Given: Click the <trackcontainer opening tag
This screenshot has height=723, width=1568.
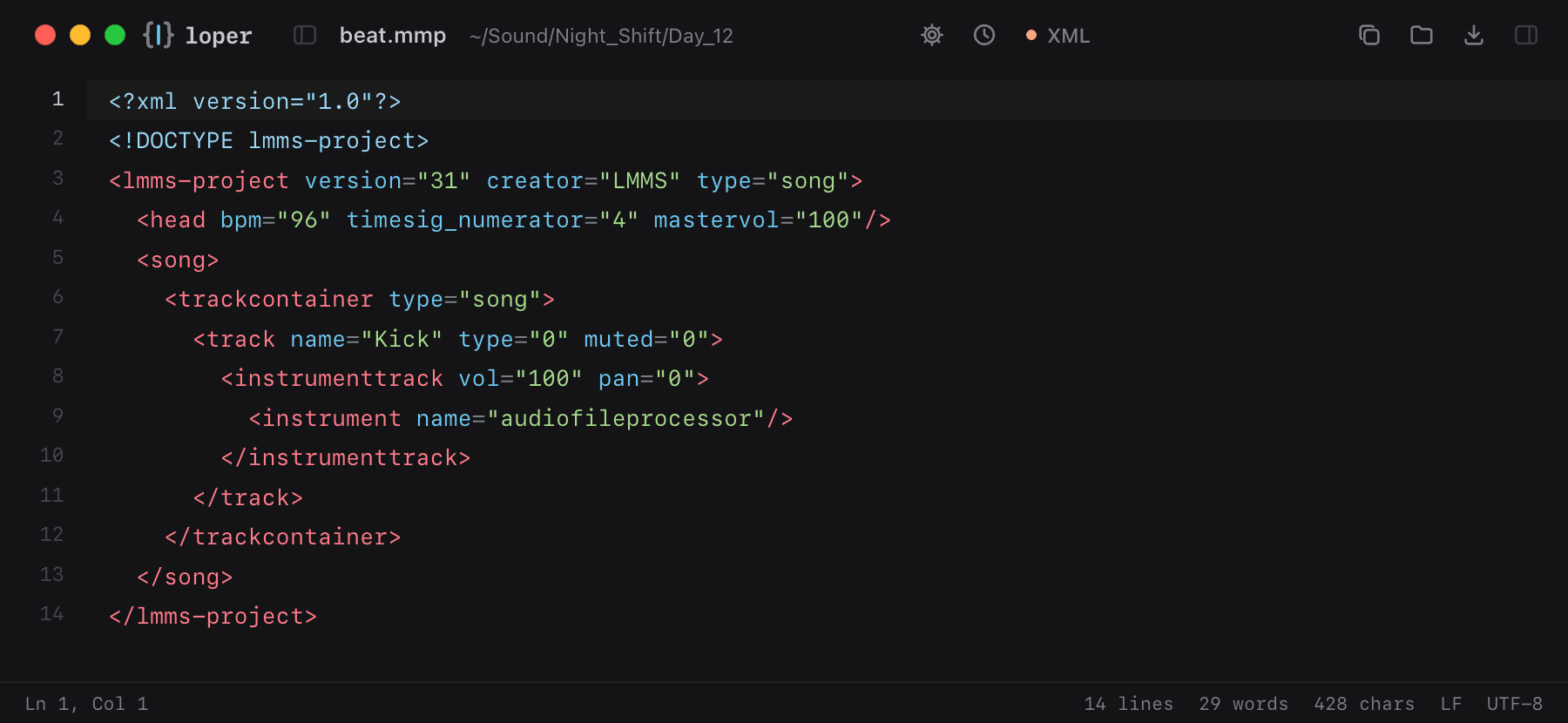Looking at the screenshot, I should click(269, 299).
